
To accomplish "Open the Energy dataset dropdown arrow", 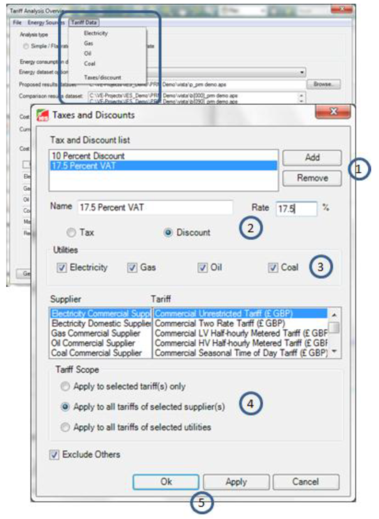I will tap(302, 72).
